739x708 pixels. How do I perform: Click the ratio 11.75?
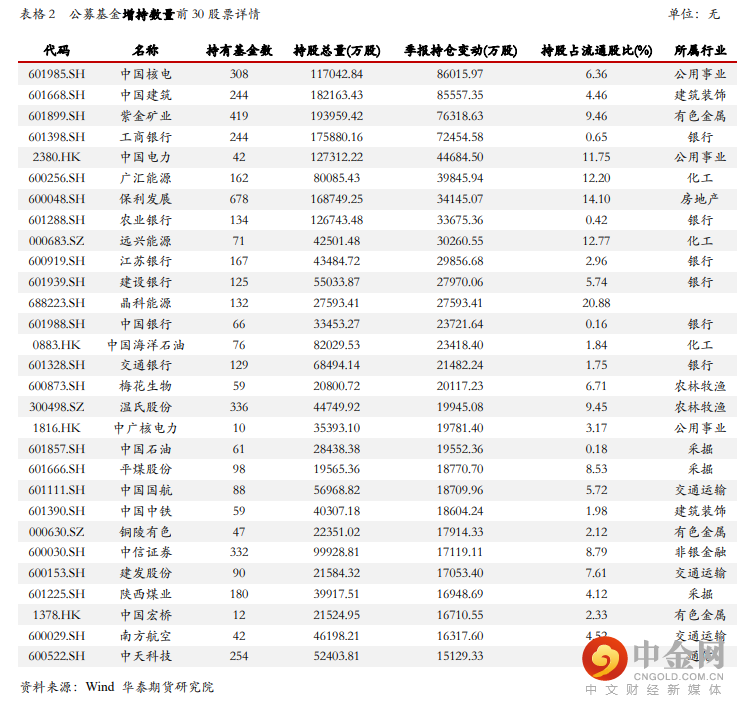click(596, 157)
